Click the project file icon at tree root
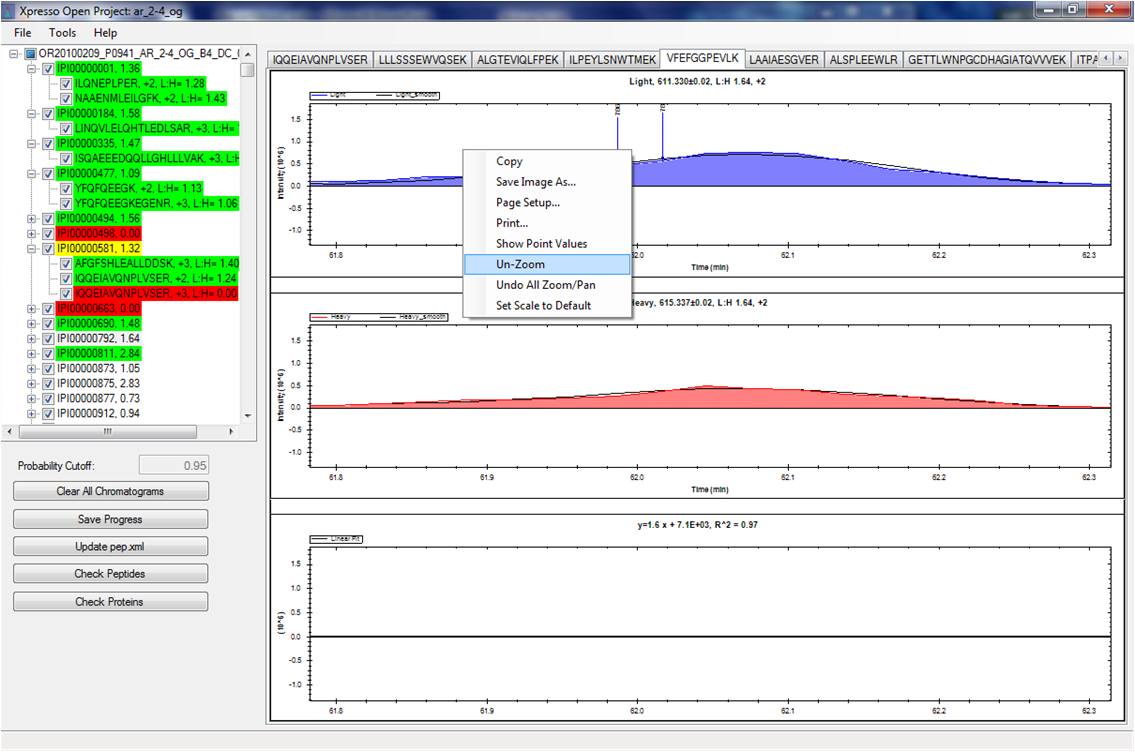Image resolution: width=1135 pixels, height=752 pixels. (x=30, y=53)
